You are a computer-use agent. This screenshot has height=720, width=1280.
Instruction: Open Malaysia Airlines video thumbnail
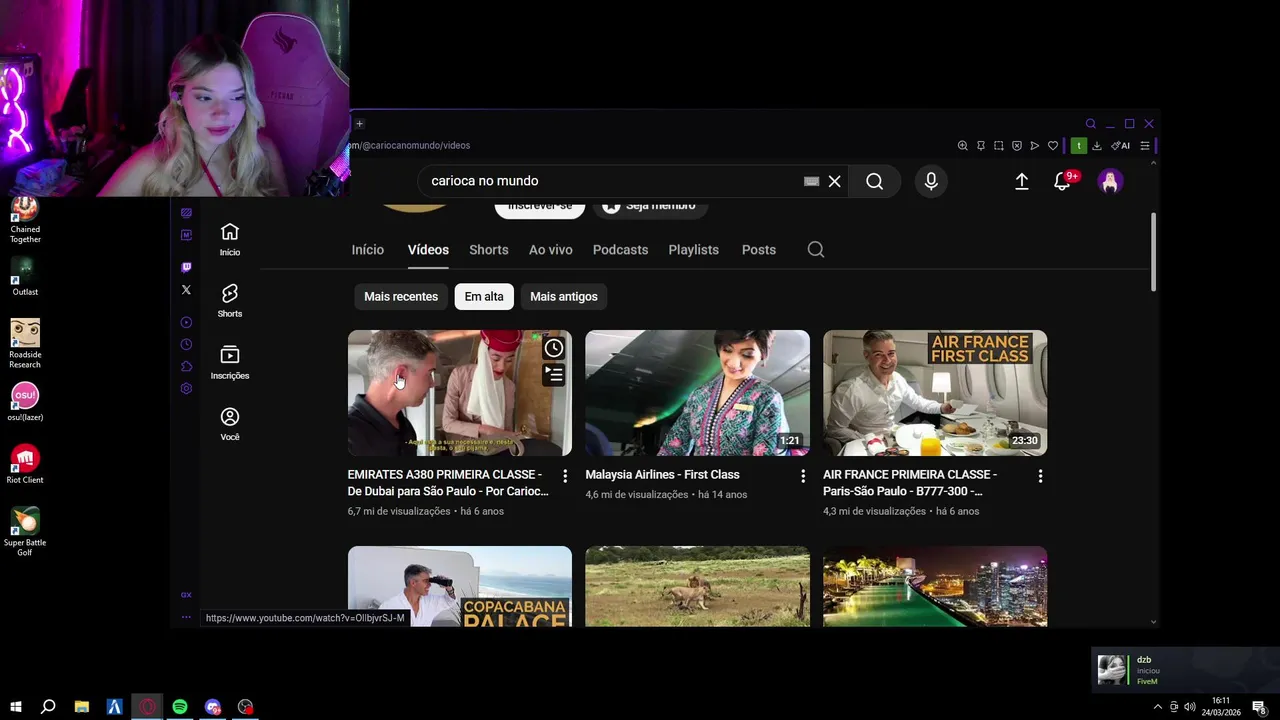pyautogui.click(x=697, y=393)
